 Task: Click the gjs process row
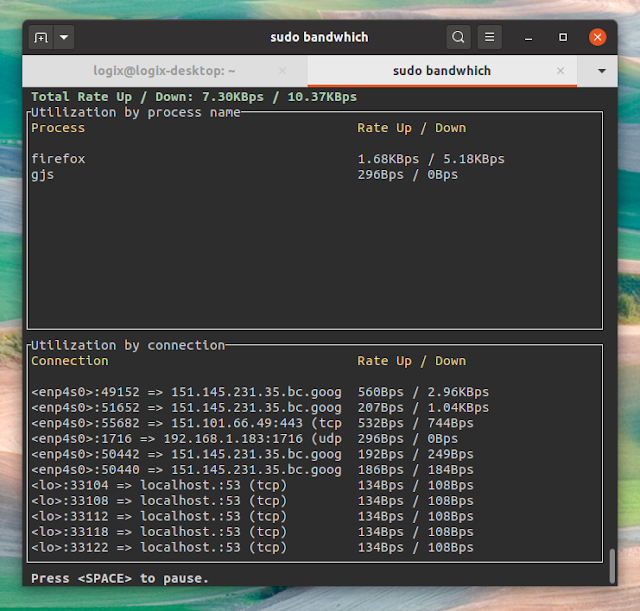coord(244,175)
